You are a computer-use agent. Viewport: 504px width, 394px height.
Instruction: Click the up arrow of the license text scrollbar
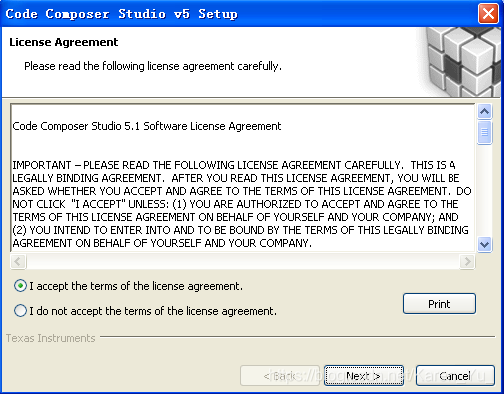coord(484,111)
